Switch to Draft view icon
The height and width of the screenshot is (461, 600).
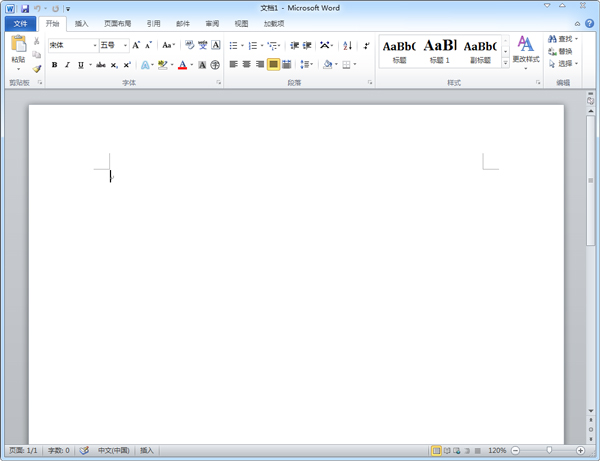pos(477,451)
